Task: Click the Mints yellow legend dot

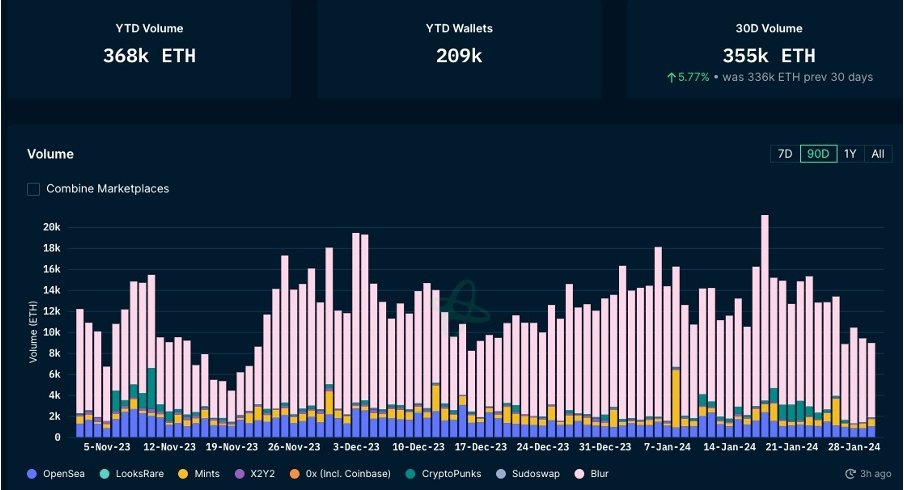Action: (x=183, y=474)
